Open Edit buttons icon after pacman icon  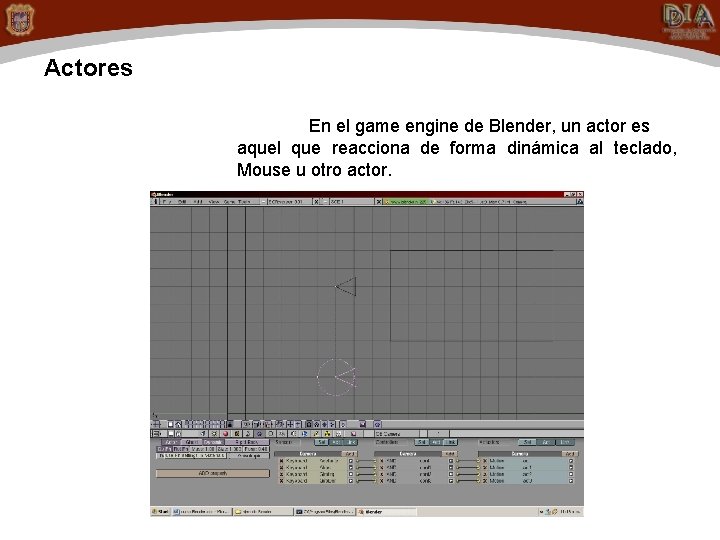coord(270,434)
